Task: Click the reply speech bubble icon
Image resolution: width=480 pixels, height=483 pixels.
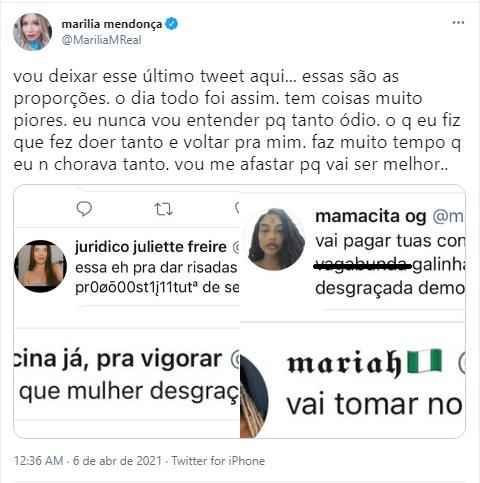Action: (84, 209)
